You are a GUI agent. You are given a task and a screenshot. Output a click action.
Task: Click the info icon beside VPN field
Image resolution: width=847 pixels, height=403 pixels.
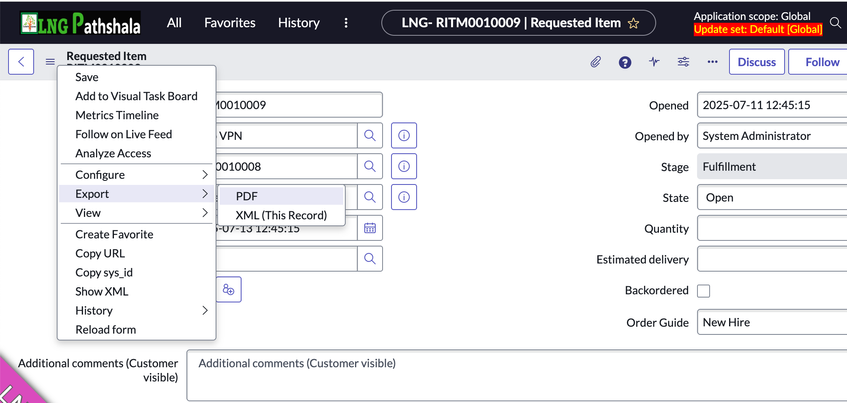tap(404, 136)
